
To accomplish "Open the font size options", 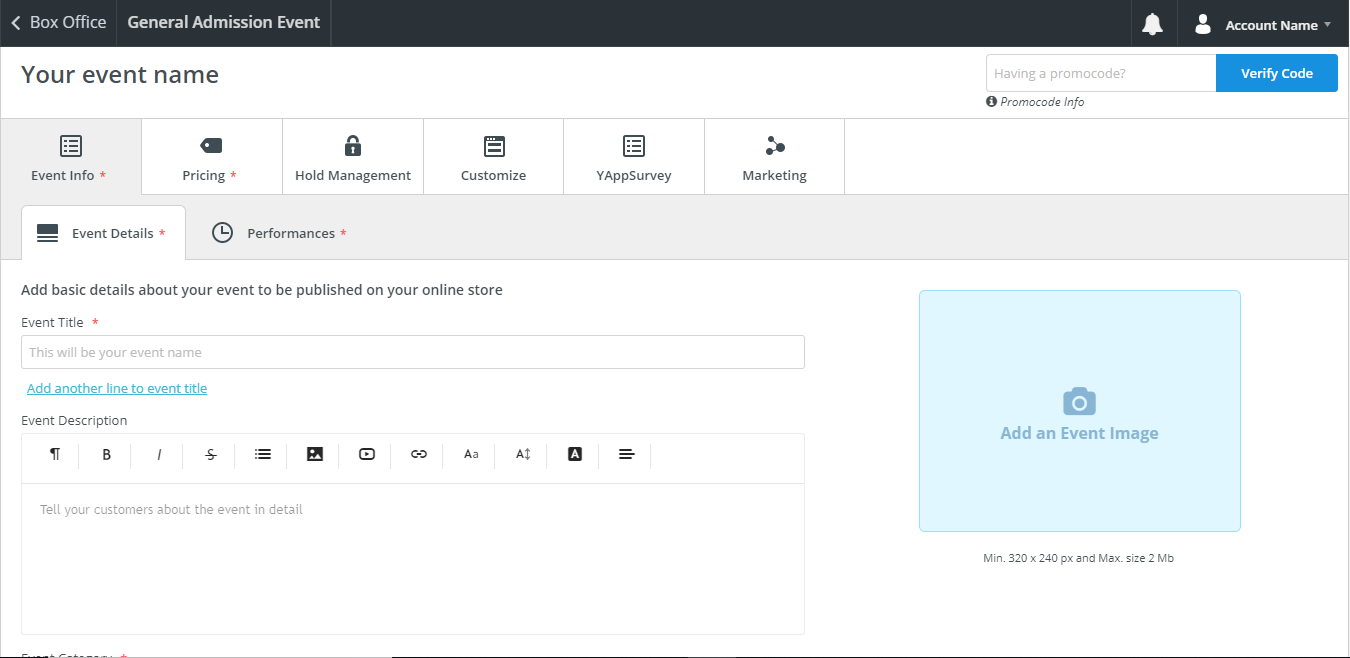I will coord(523,454).
